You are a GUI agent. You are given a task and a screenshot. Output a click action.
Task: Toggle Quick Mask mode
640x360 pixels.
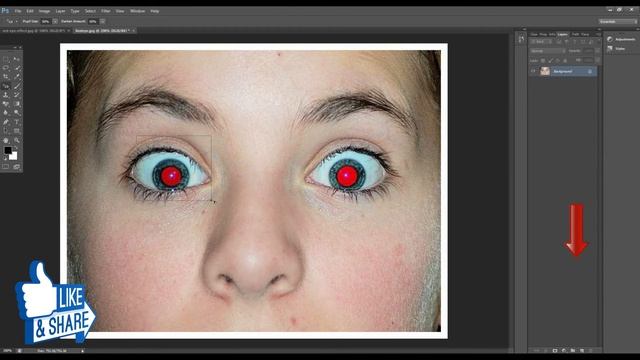point(6,167)
